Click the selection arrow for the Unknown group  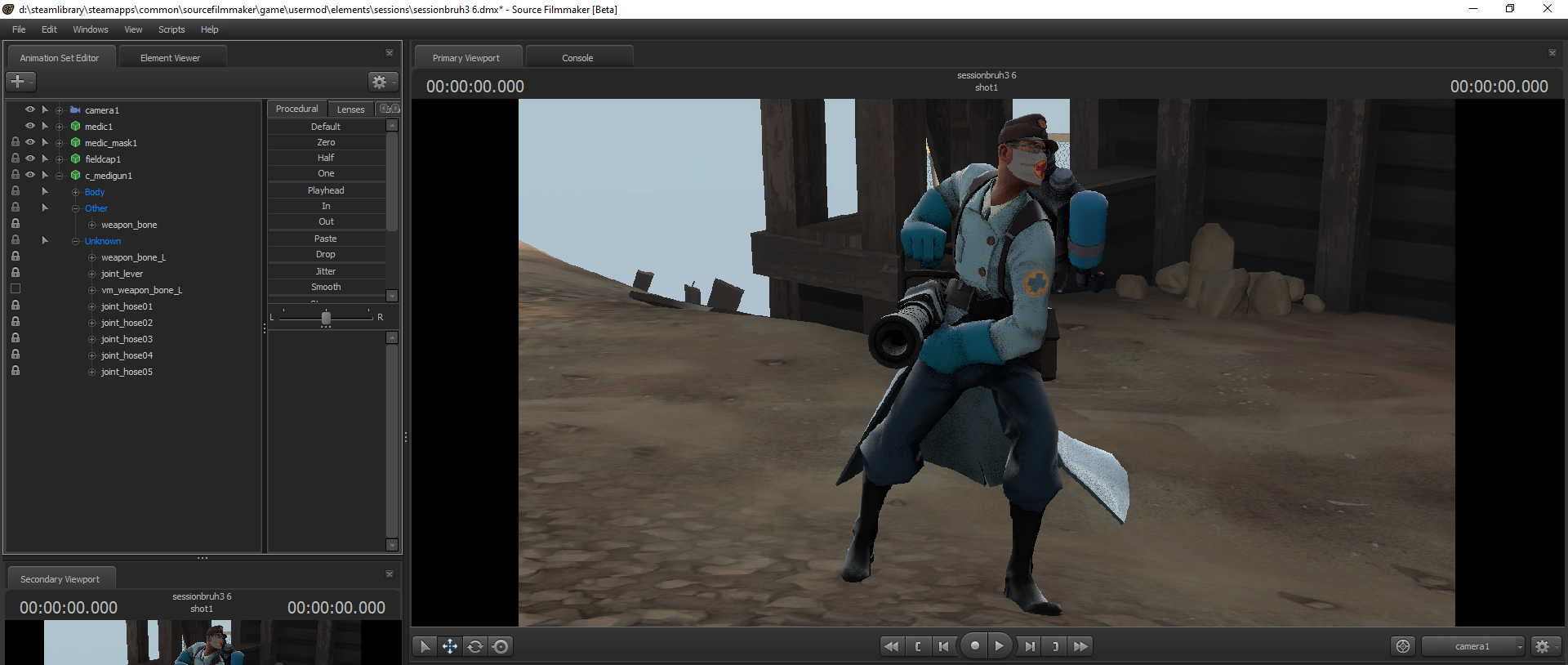pyautogui.click(x=45, y=240)
